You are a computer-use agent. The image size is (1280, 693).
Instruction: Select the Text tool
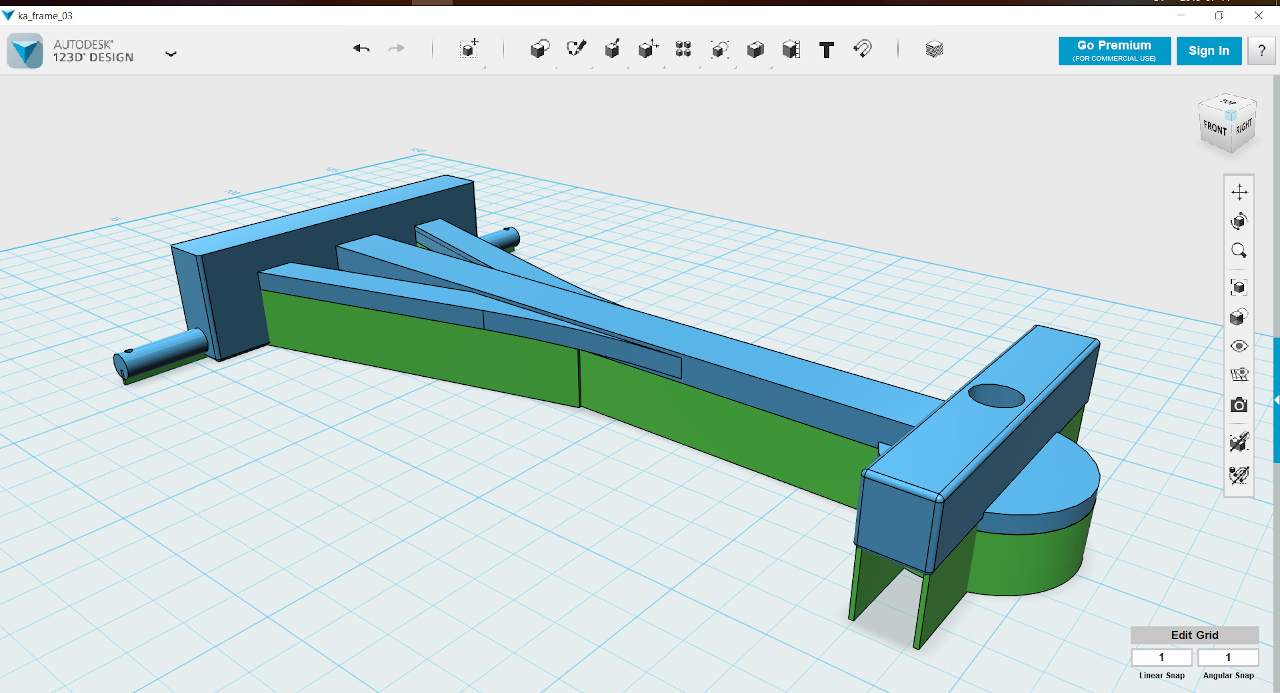coord(826,50)
